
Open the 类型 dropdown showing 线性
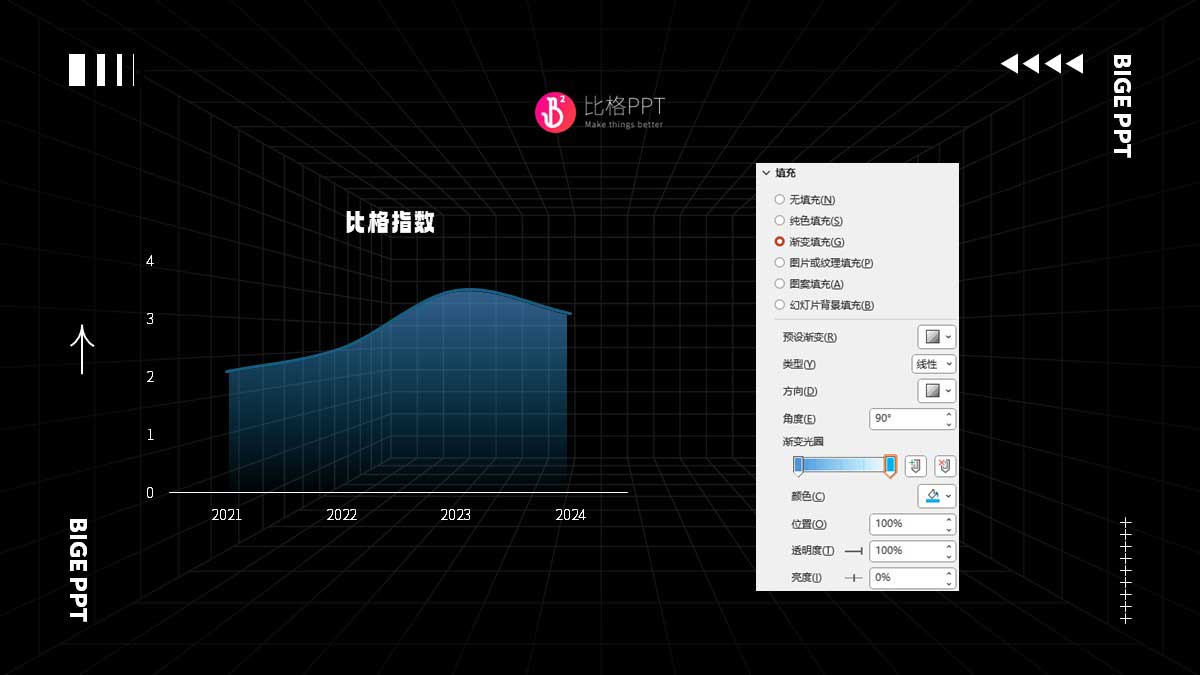(x=933, y=364)
